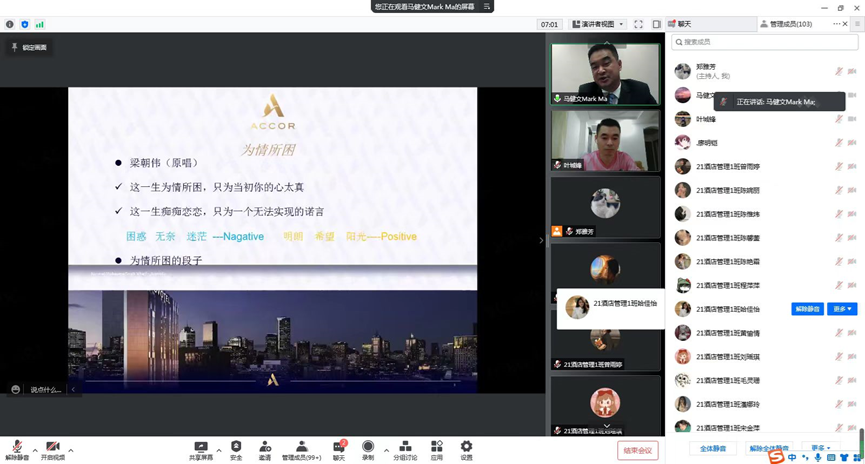Select member row 21酒店管理1班程萍萍
Viewport: 865px width, 464px height.
[x=765, y=285]
